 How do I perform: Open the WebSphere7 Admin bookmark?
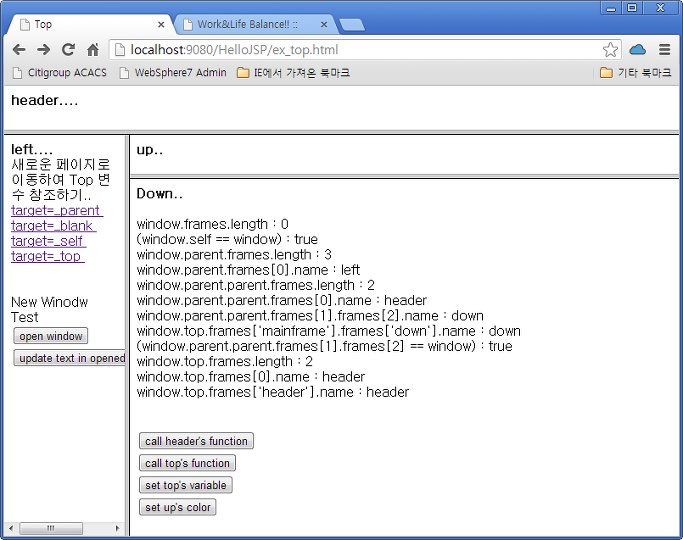tap(173, 73)
